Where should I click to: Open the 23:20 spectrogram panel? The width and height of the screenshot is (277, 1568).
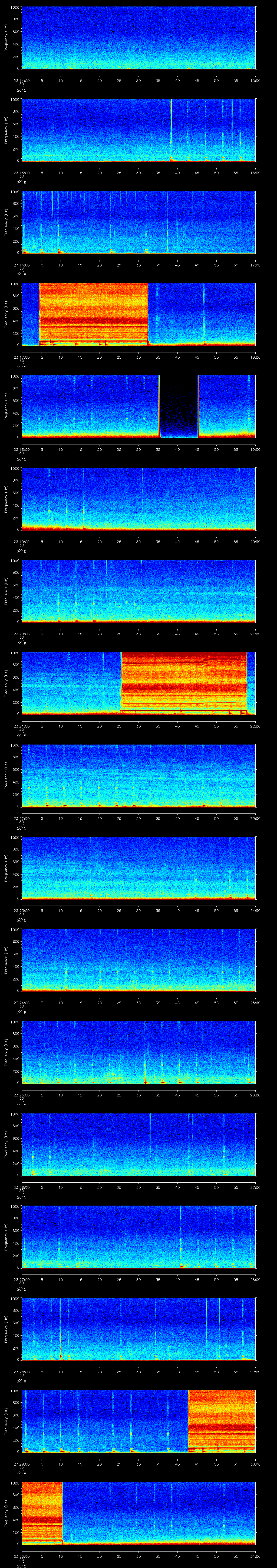coord(138,591)
